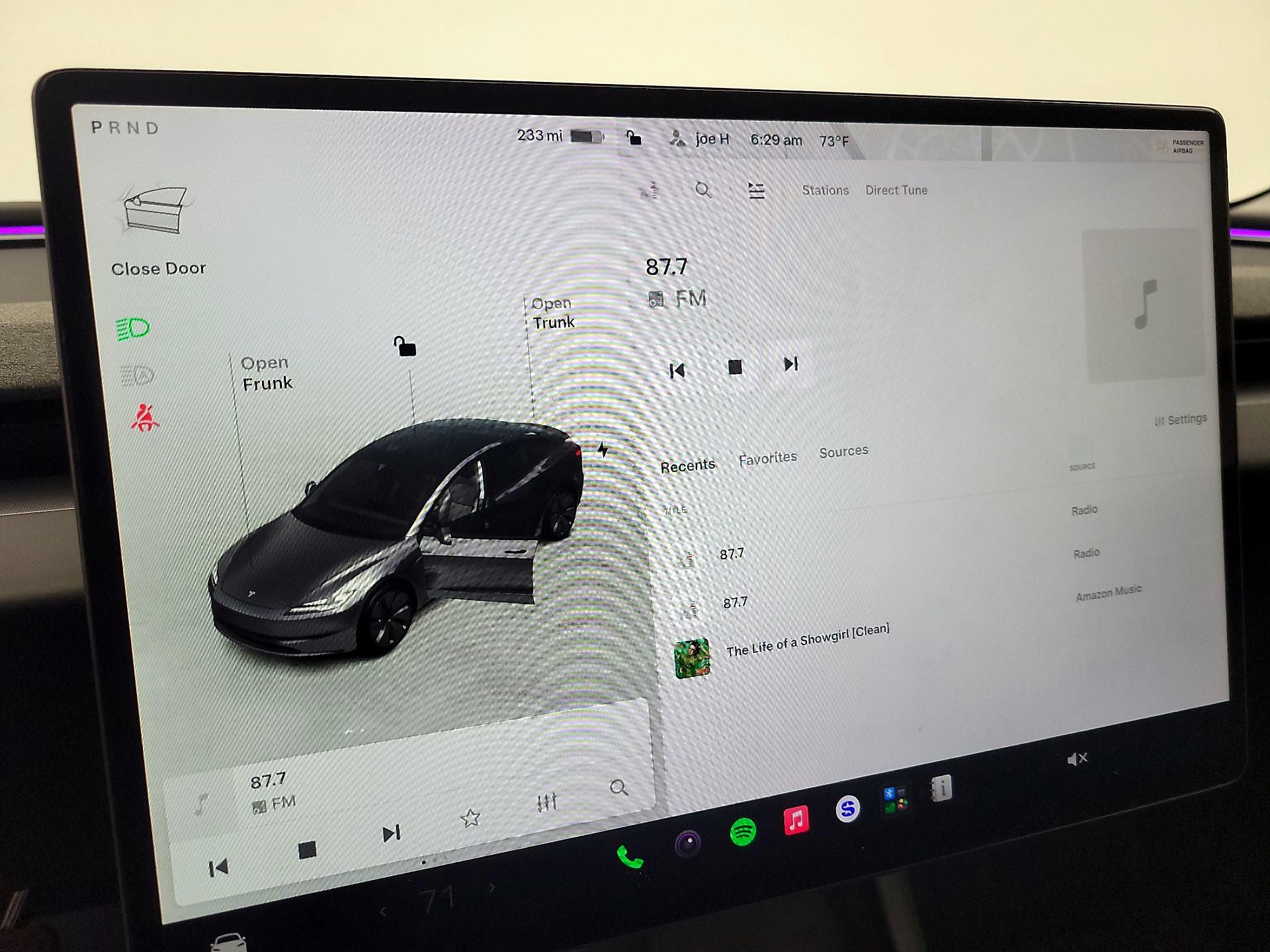The width and height of the screenshot is (1270, 952).
Task: Tap the Amazon Music source label
Action: click(x=1109, y=592)
